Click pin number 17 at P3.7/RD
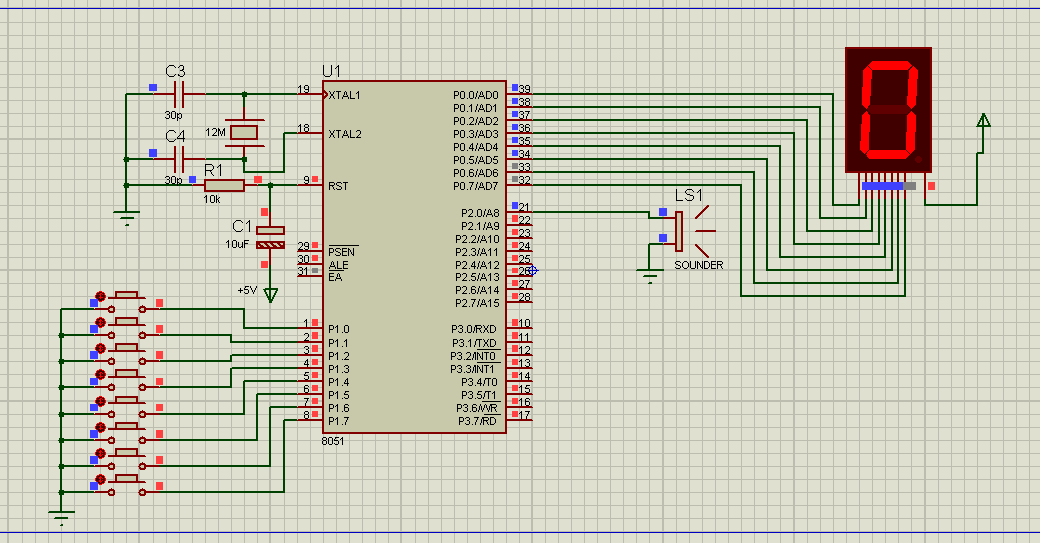The image size is (1040, 543). click(525, 415)
